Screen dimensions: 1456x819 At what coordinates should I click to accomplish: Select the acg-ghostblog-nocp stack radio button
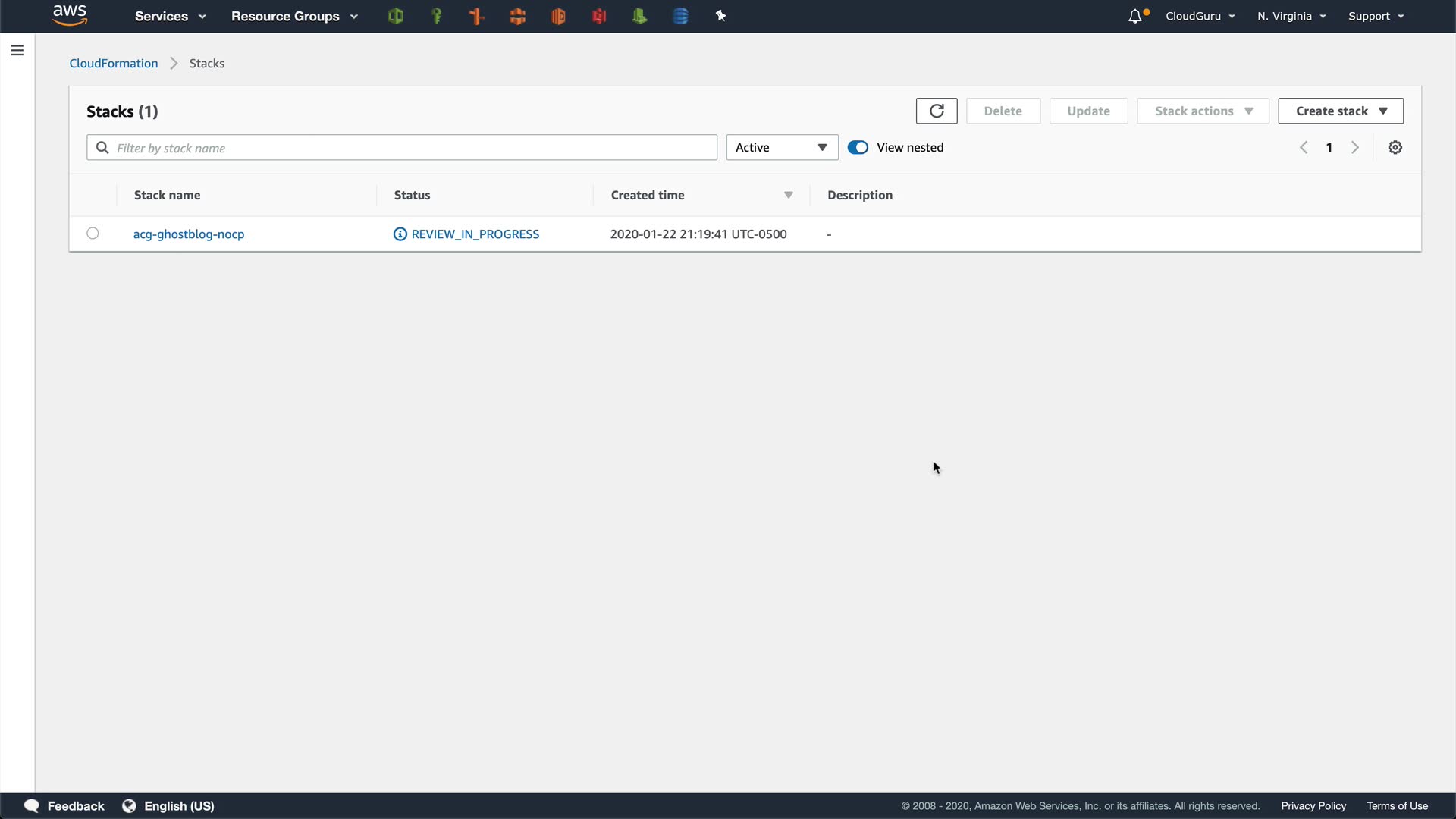pos(93,234)
